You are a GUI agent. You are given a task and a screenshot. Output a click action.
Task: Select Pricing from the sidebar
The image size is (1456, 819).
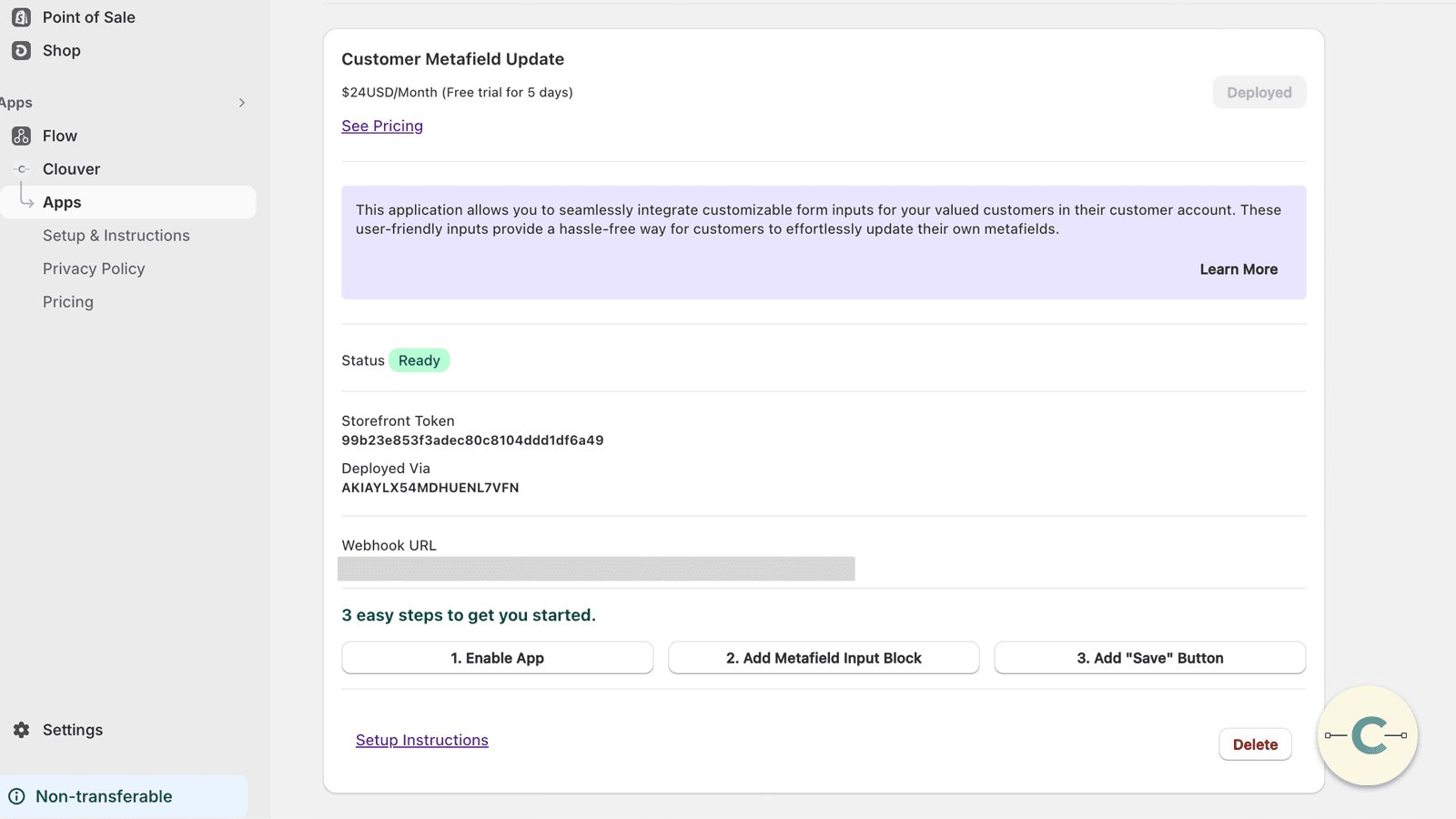pyautogui.click(x=67, y=301)
